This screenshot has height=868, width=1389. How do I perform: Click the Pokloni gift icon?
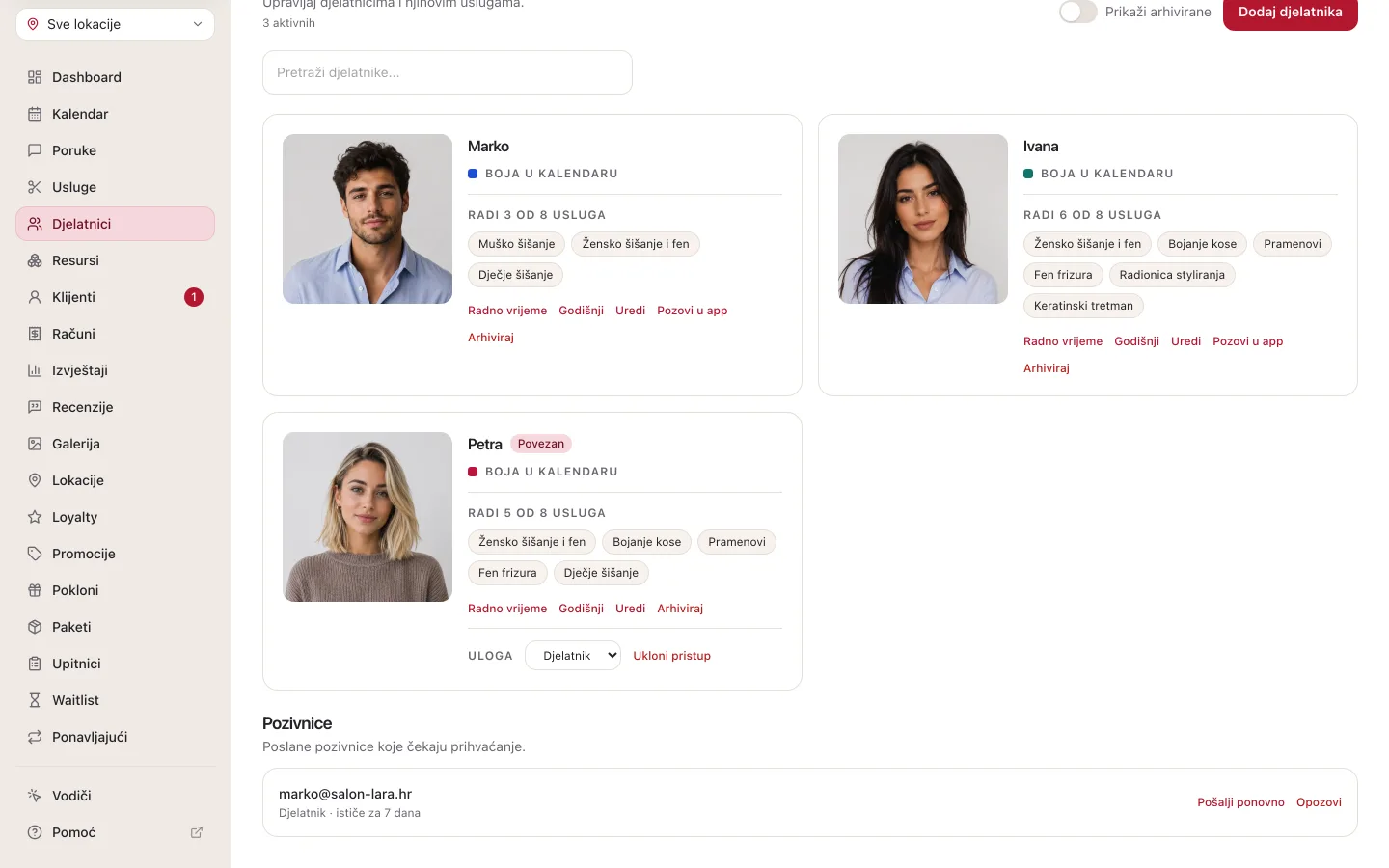coord(35,590)
